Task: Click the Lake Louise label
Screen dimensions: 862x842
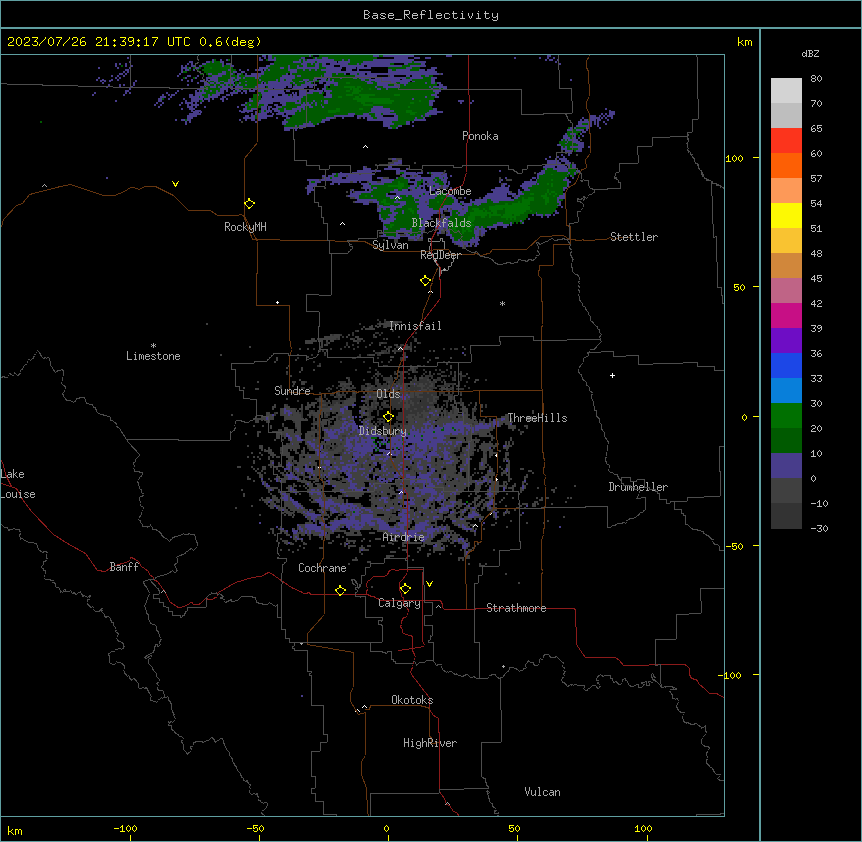Action: (x=17, y=484)
